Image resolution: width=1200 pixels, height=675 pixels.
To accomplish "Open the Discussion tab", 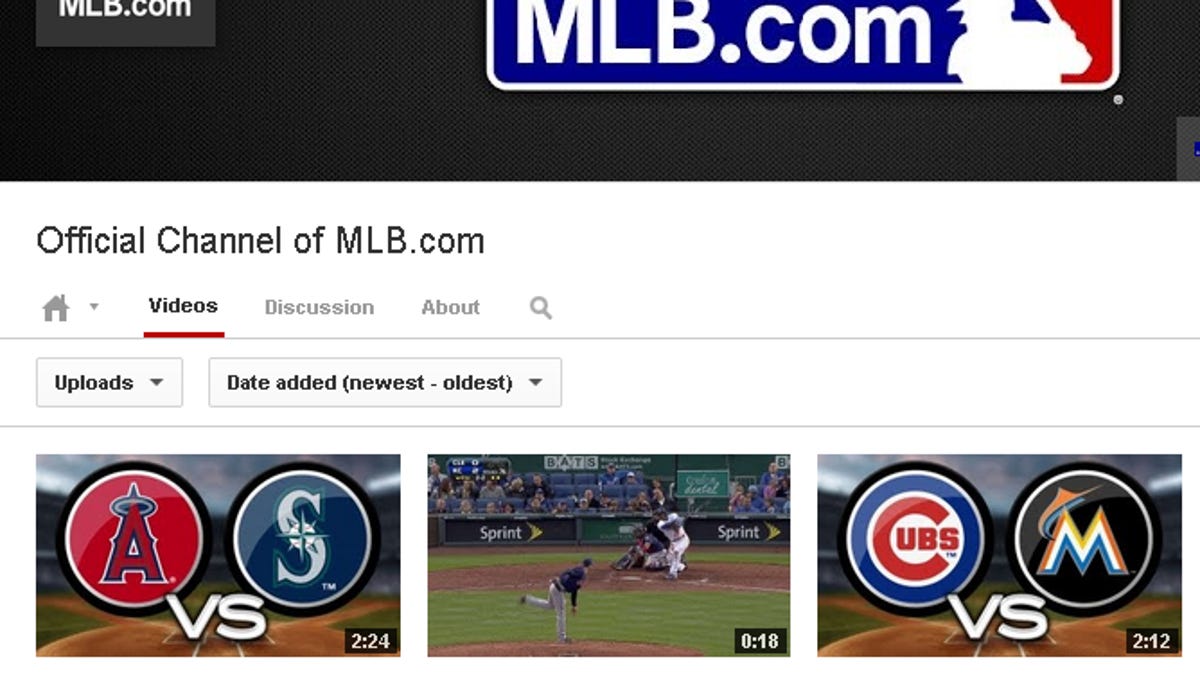I will tap(319, 308).
